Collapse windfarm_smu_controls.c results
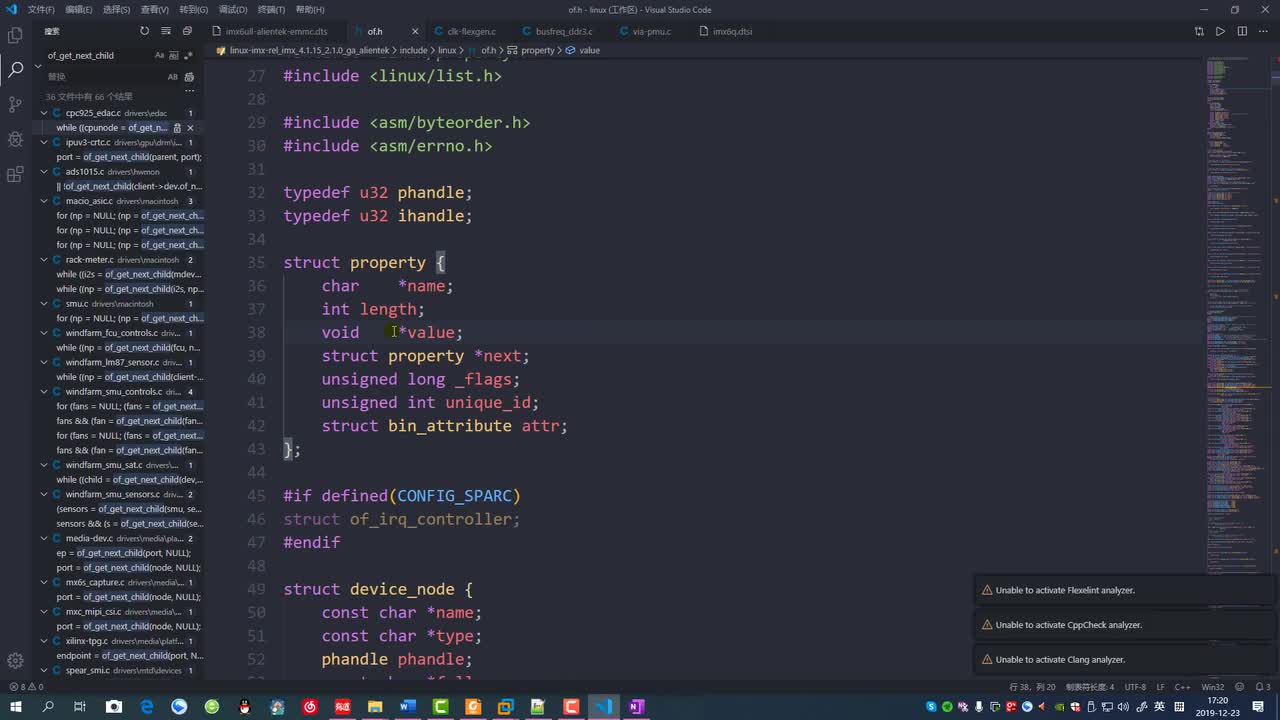 click(x=45, y=391)
